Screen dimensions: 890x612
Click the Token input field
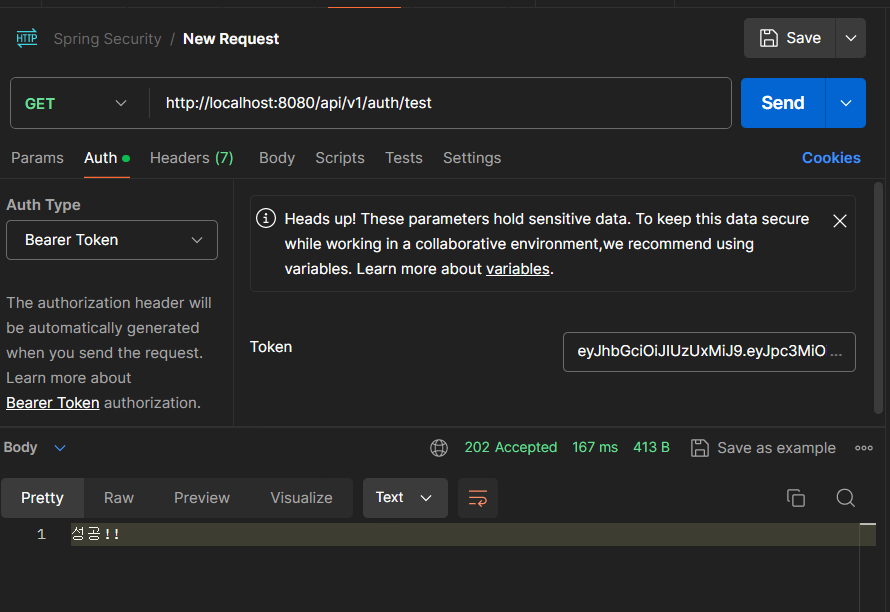(x=709, y=352)
